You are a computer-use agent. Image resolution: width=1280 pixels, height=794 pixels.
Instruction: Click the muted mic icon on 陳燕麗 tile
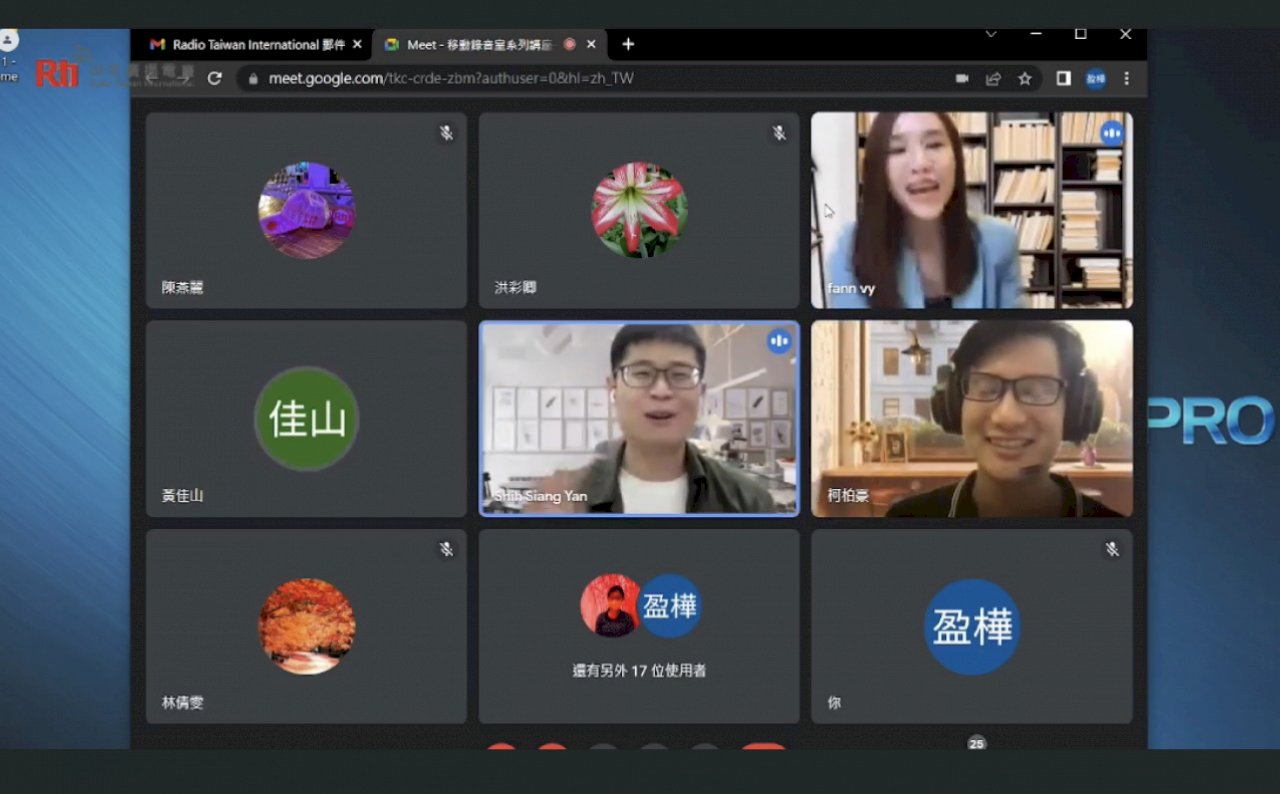(446, 133)
